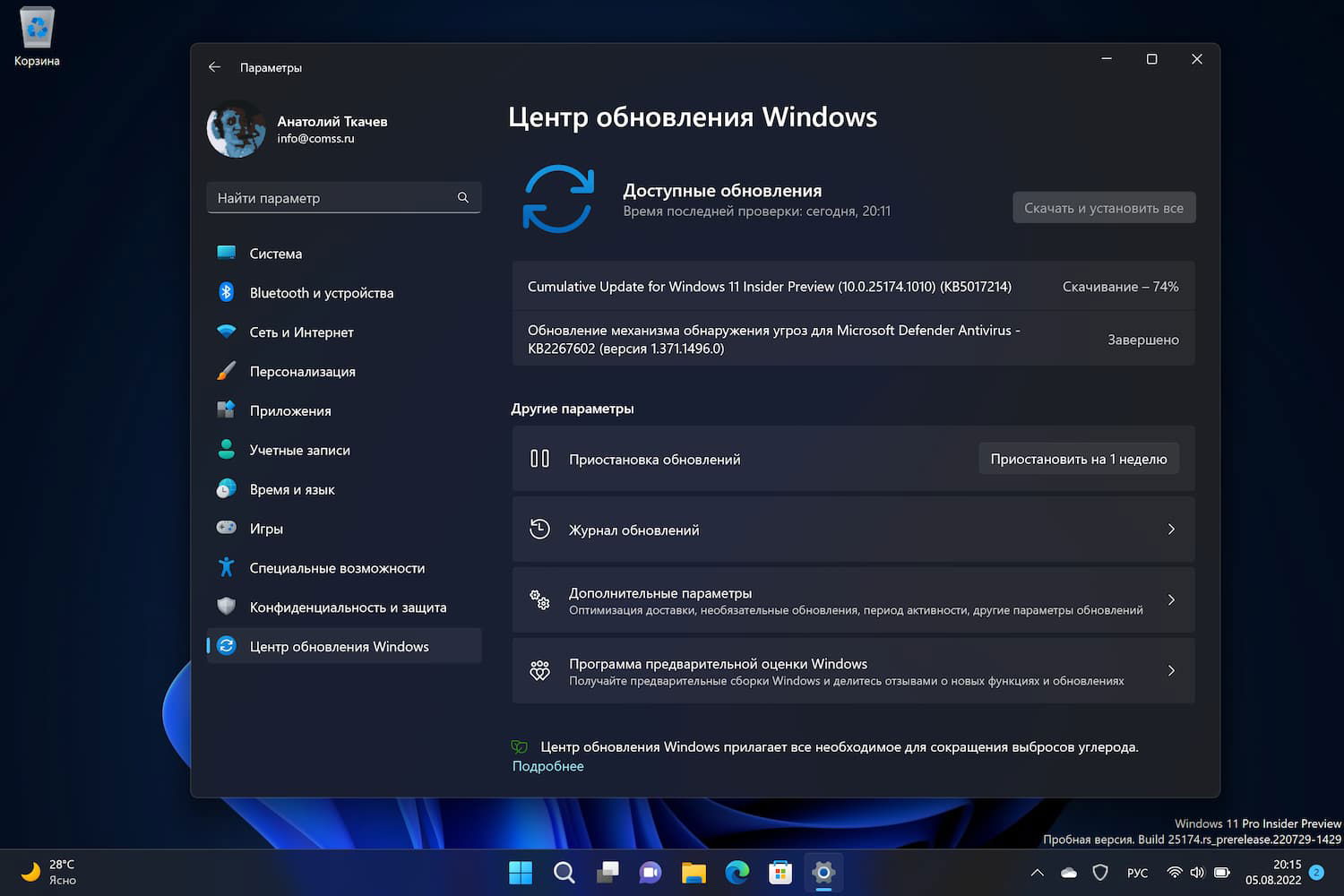The height and width of the screenshot is (896, 1344).
Task: Click the Конфиденциальность и защита shield icon
Action: tap(227, 607)
